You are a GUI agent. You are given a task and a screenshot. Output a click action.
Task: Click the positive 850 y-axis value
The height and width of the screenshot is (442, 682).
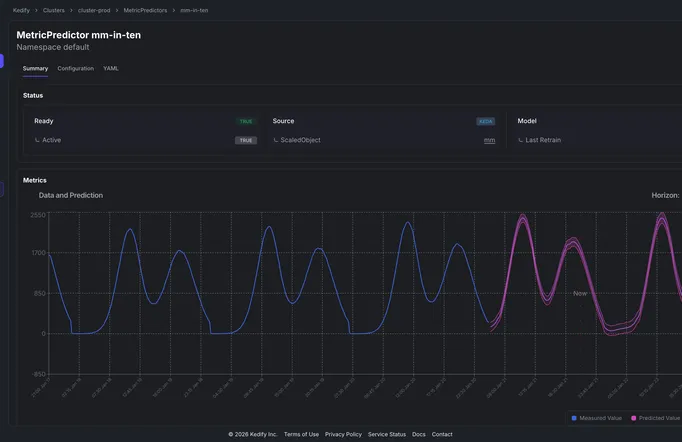click(x=40, y=293)
